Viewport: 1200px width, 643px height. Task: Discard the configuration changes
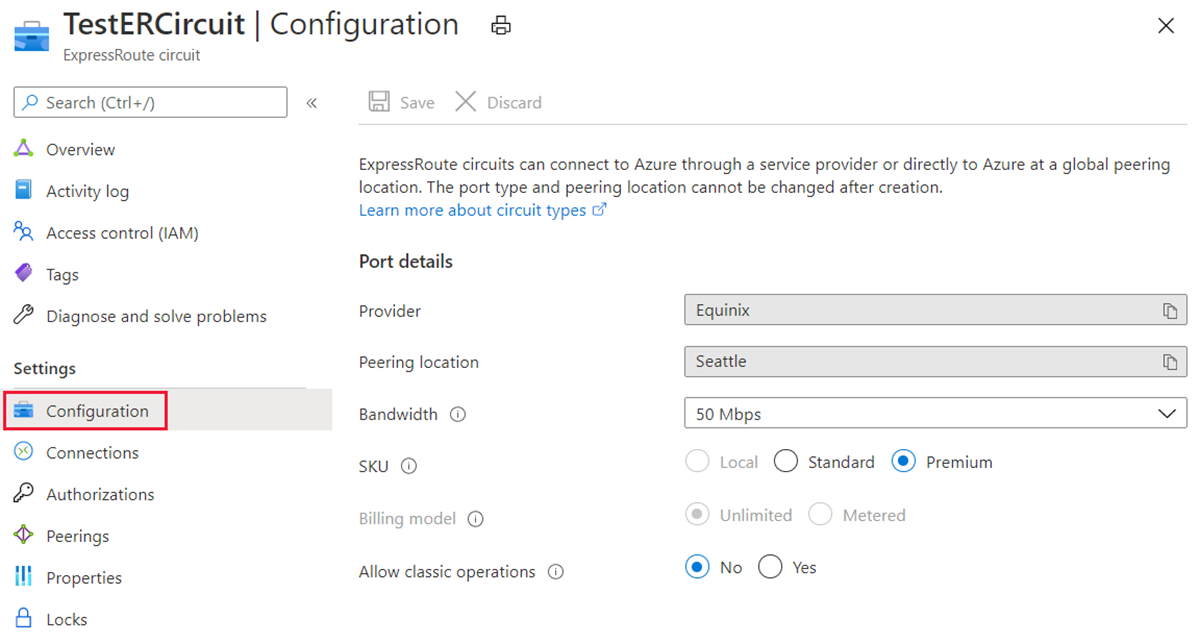[498, 102]
